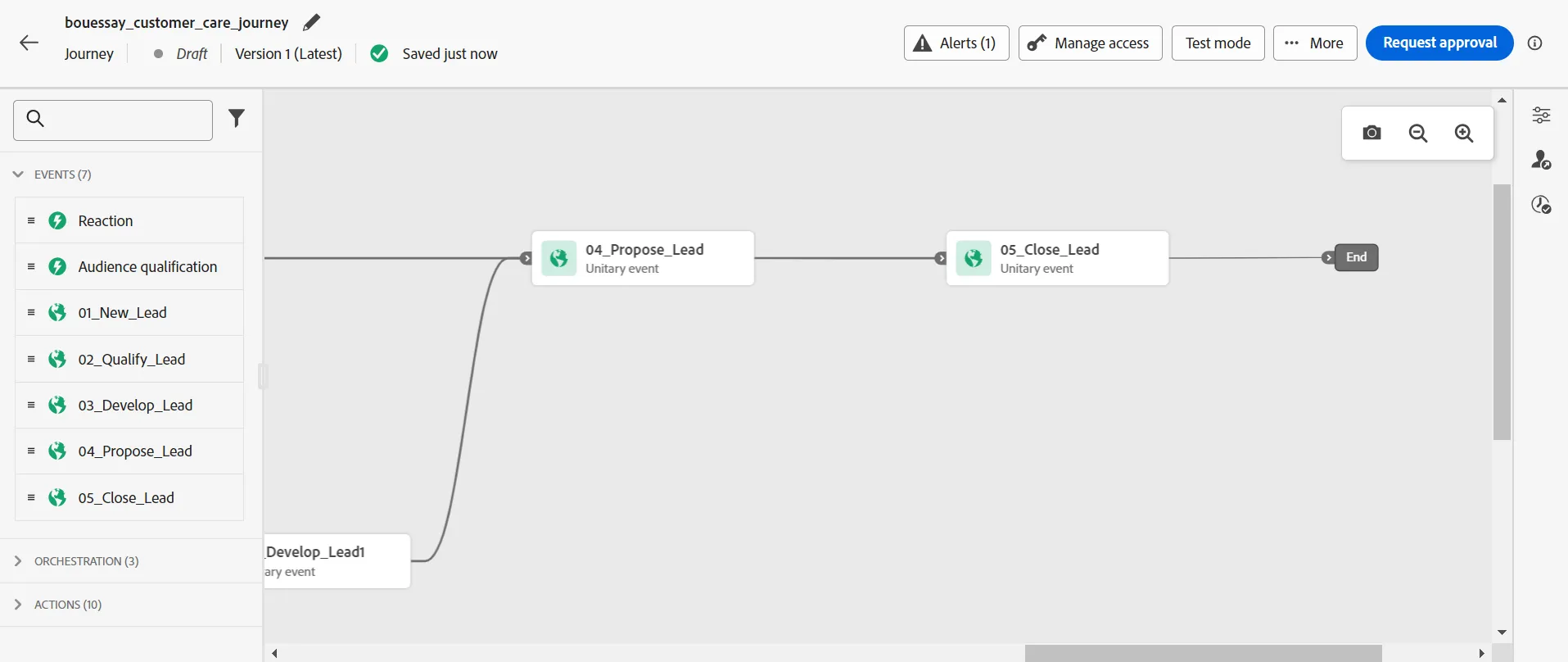Click Audience qualification lightning bolt icon
Screen dimensions: 1568x662
click(x=57, y=266)
